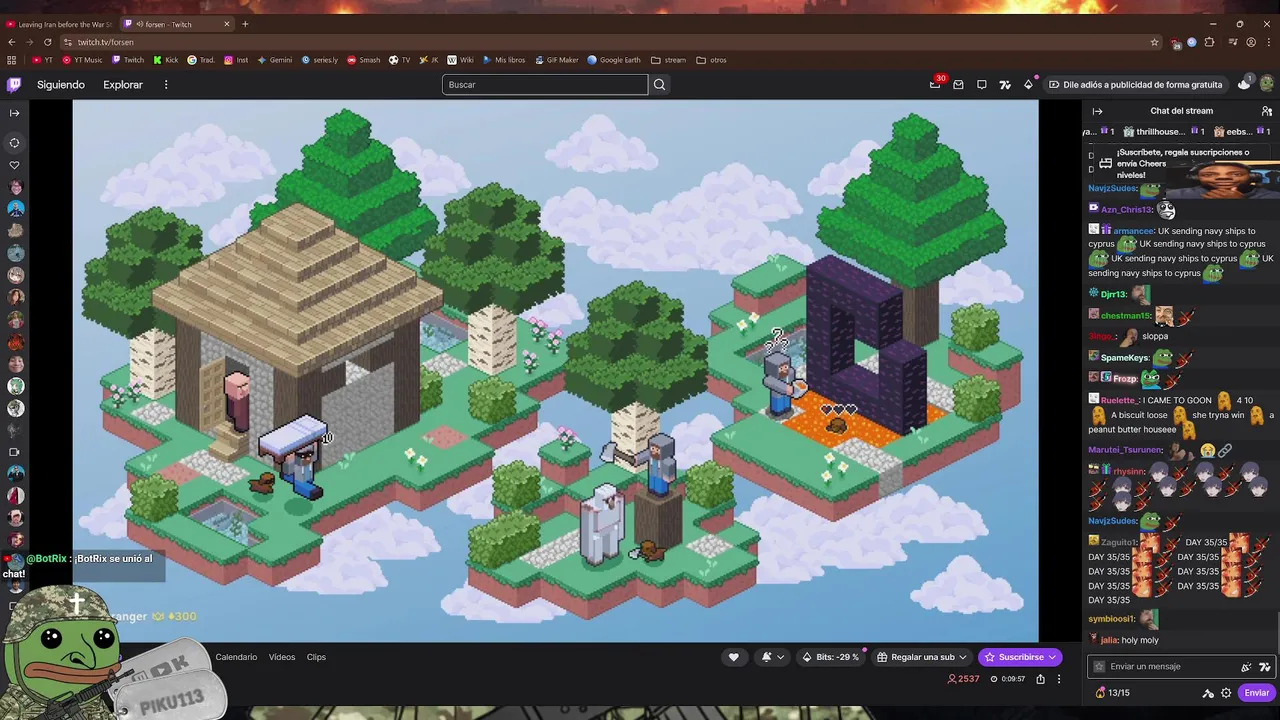The image size is (1280, 720).
Task: Click the viewer count 2537
Action: pyautogui.click(x=963, y=679)
